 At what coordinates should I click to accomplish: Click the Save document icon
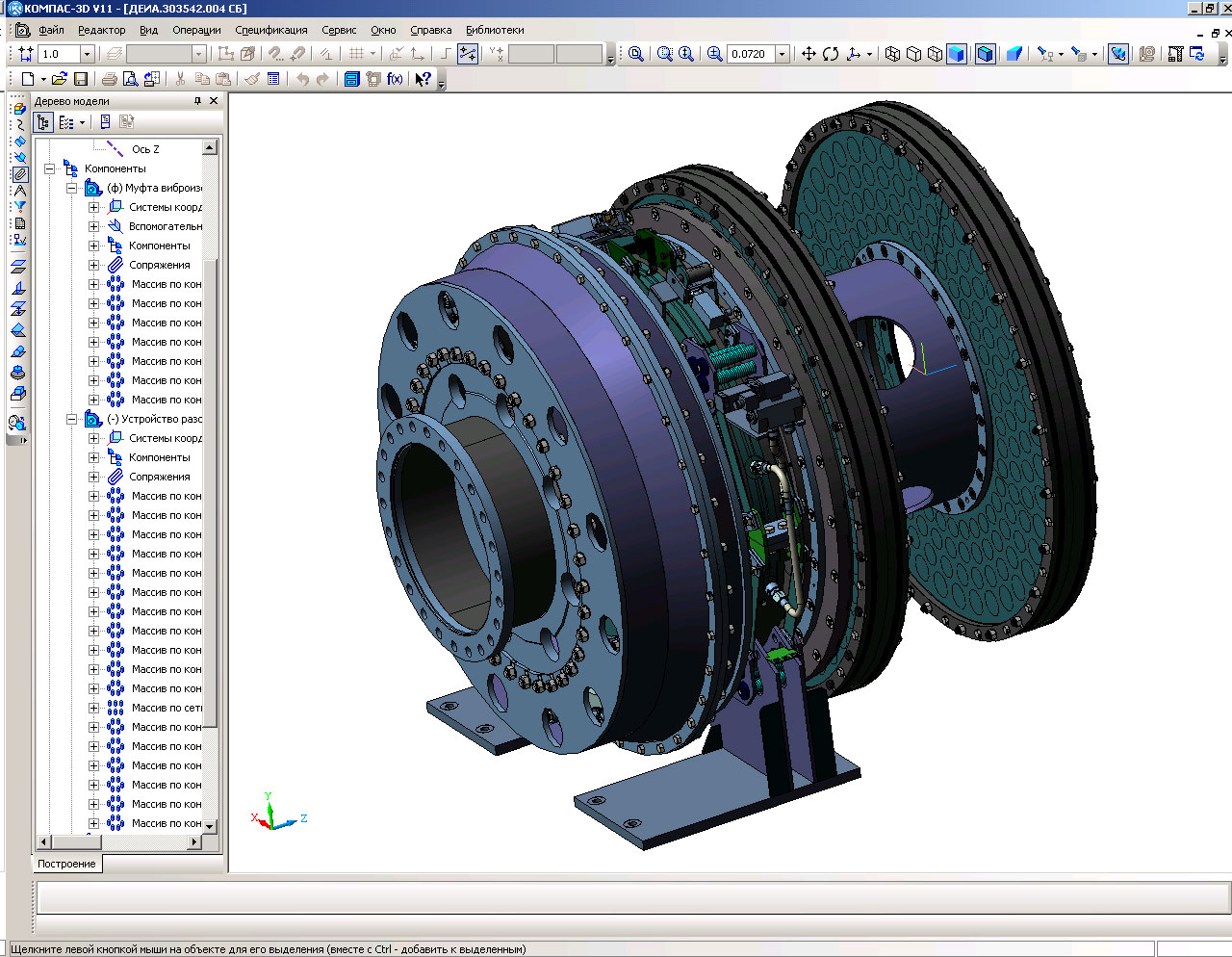tap(81, 79)
